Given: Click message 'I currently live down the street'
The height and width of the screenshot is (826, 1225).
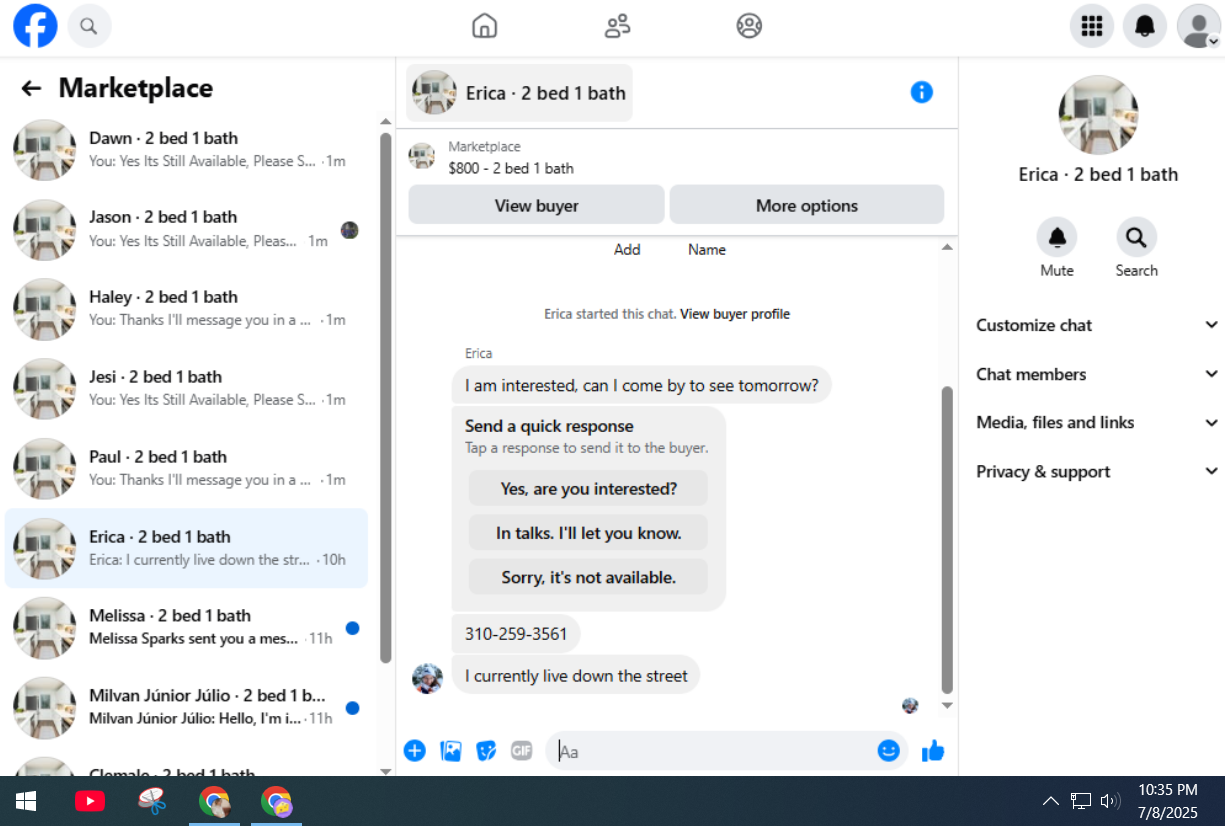Looking at the screenshot, I should click(x=576, y=676).
